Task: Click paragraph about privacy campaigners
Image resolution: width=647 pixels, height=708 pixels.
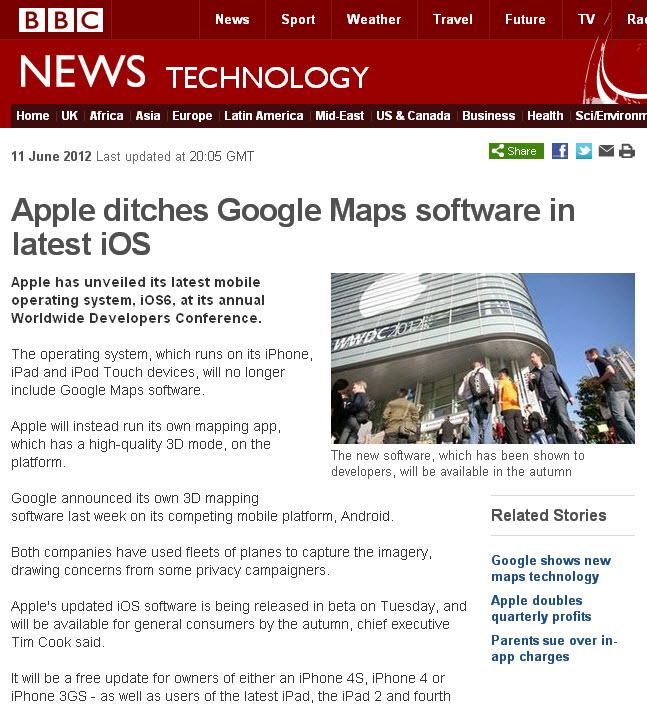Action: click(x=221, y=561)
